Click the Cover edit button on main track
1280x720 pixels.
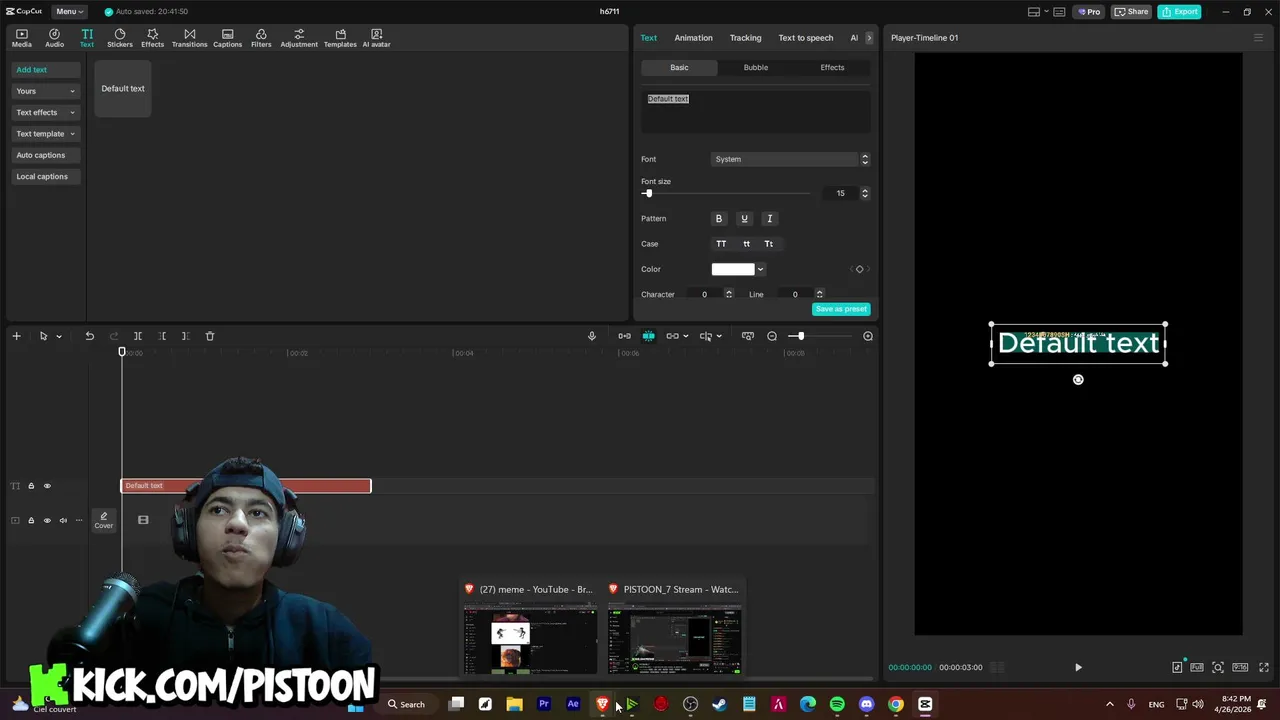(104, 520)
